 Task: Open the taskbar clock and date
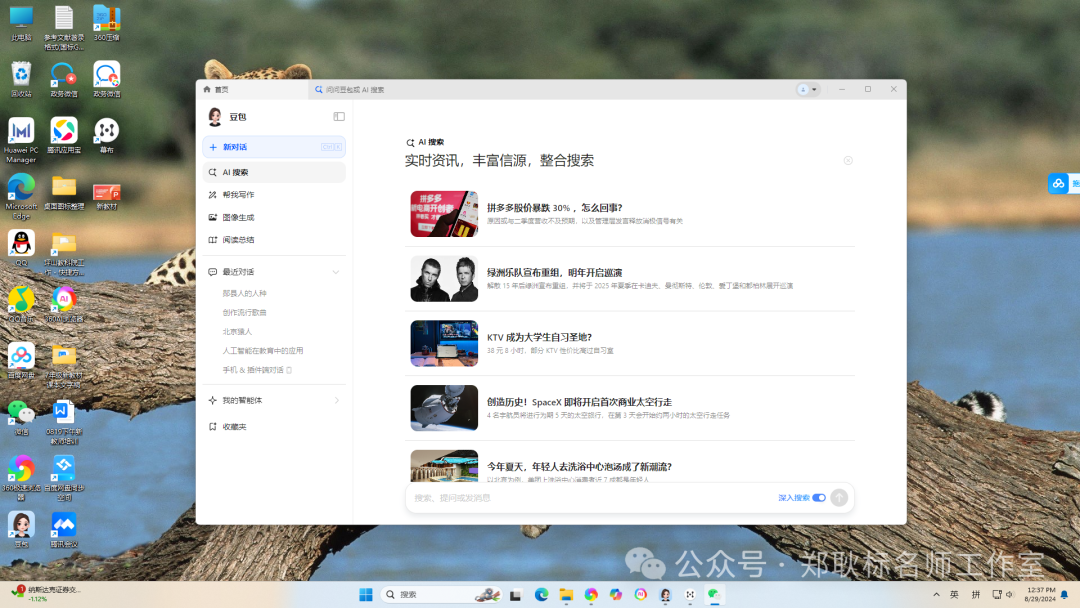[x=1041, y=595]
